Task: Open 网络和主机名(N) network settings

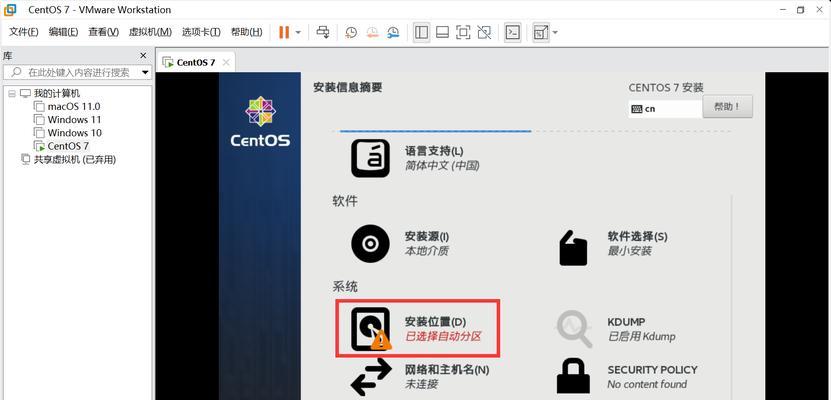Action: [420, 377]
